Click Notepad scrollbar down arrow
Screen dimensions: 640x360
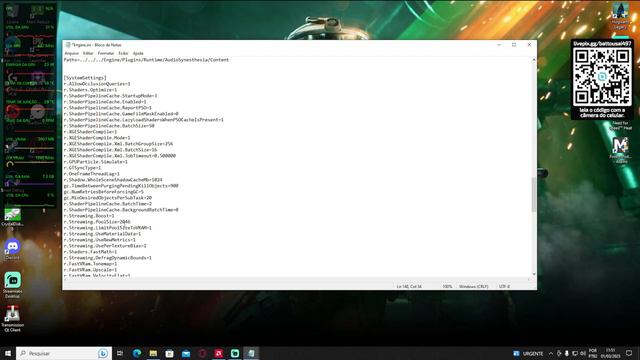pos(534,274)
